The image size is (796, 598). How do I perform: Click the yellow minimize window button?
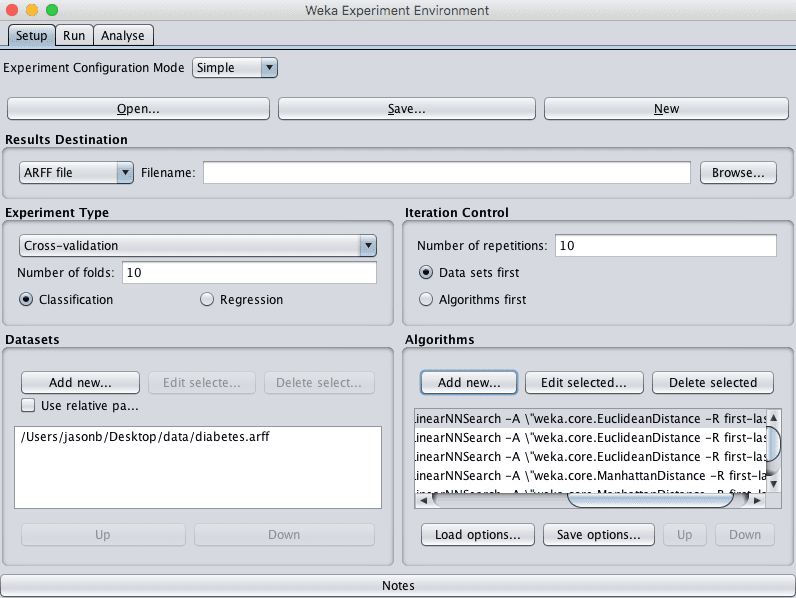31,10
